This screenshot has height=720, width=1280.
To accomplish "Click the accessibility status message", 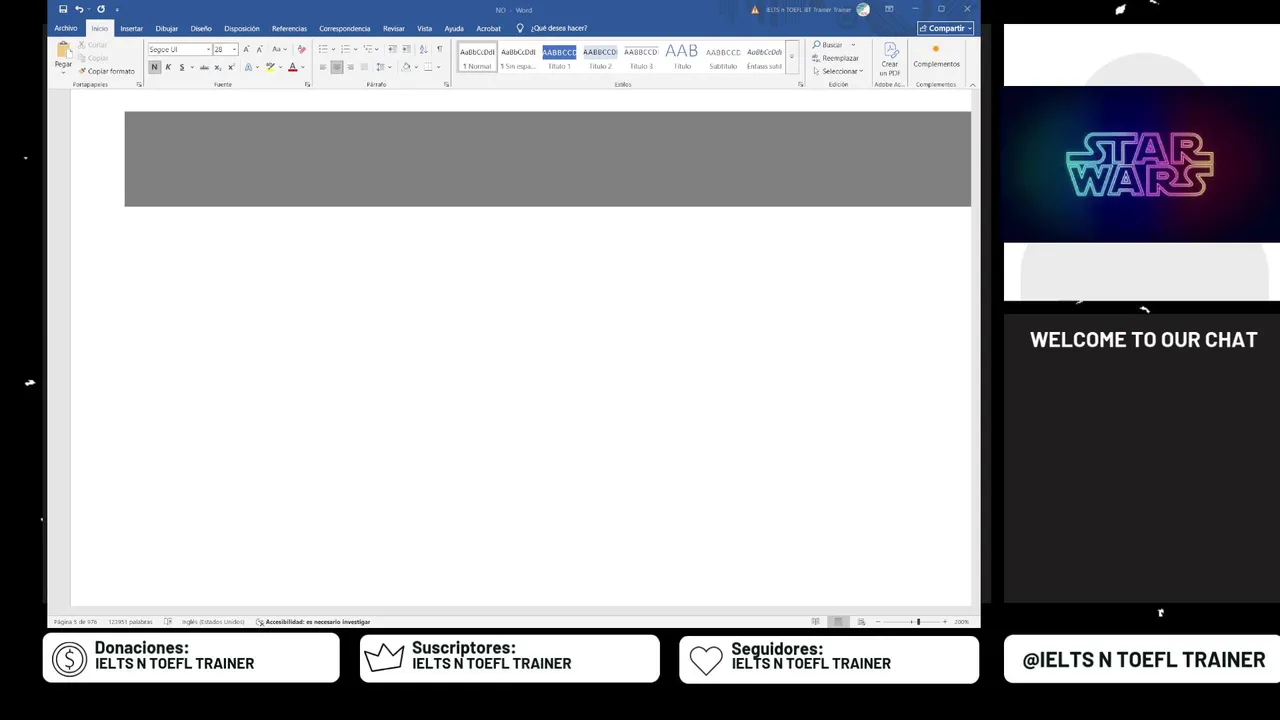I will pos(313,622).
